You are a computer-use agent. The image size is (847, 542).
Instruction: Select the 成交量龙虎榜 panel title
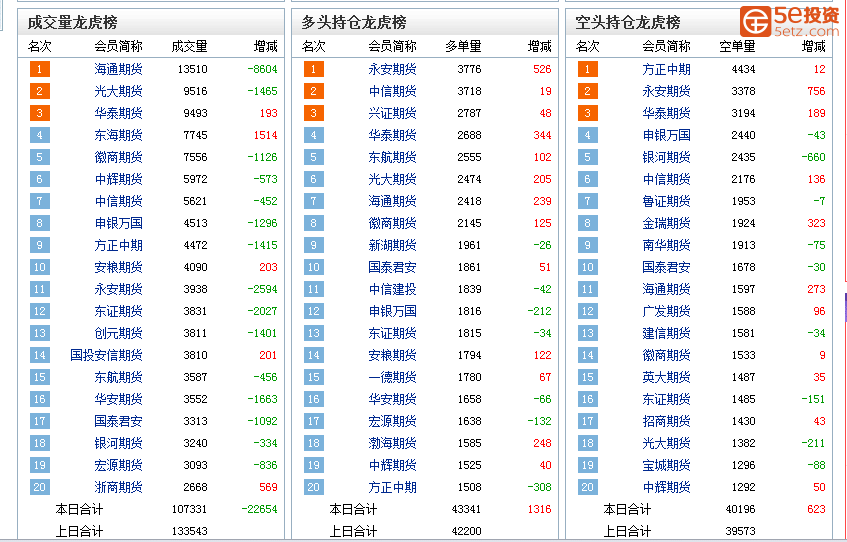(x=72, y=23)
